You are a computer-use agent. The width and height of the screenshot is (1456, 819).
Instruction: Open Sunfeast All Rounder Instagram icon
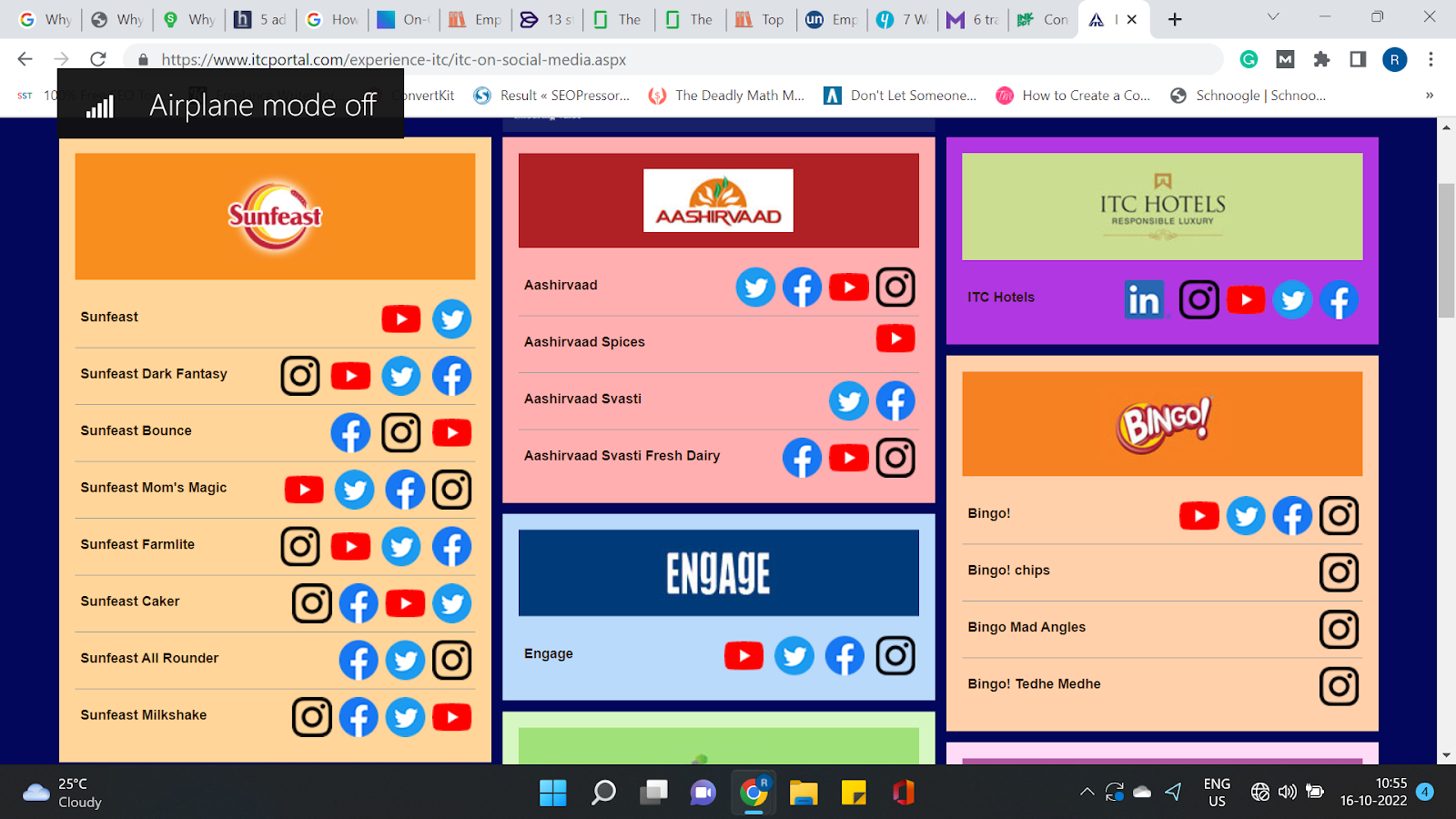pyautogui.click(x=451, y=660)
